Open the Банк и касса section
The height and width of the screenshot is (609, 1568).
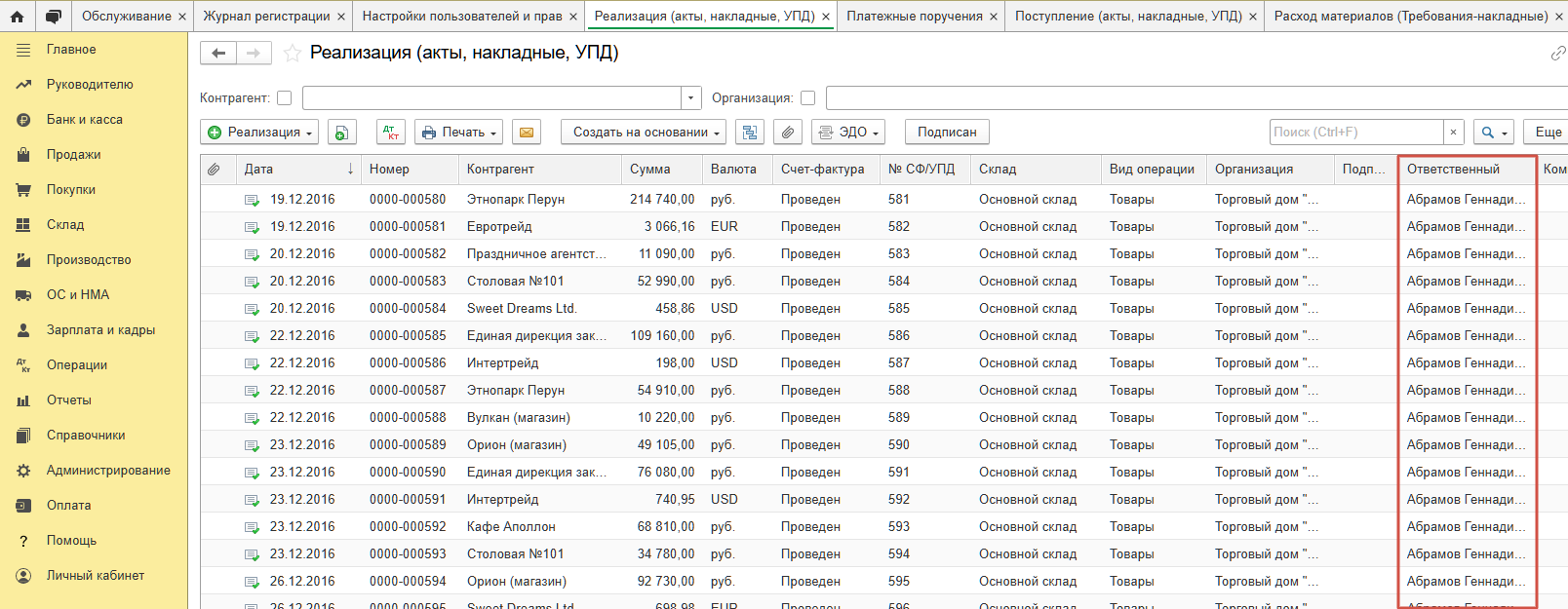coord(85,119)
